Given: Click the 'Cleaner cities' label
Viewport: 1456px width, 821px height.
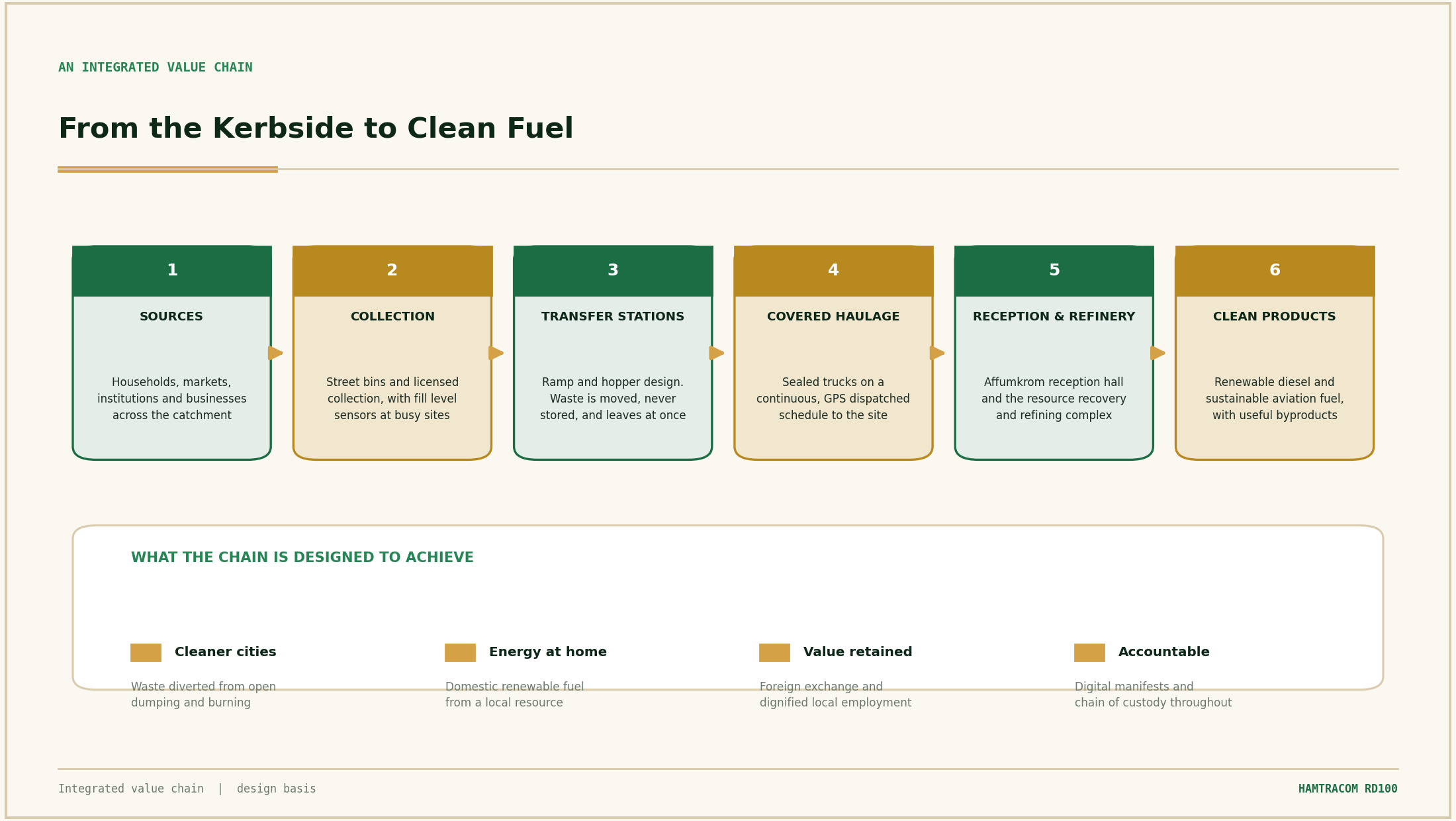Looking at the screenshot, I should [226, 652].
